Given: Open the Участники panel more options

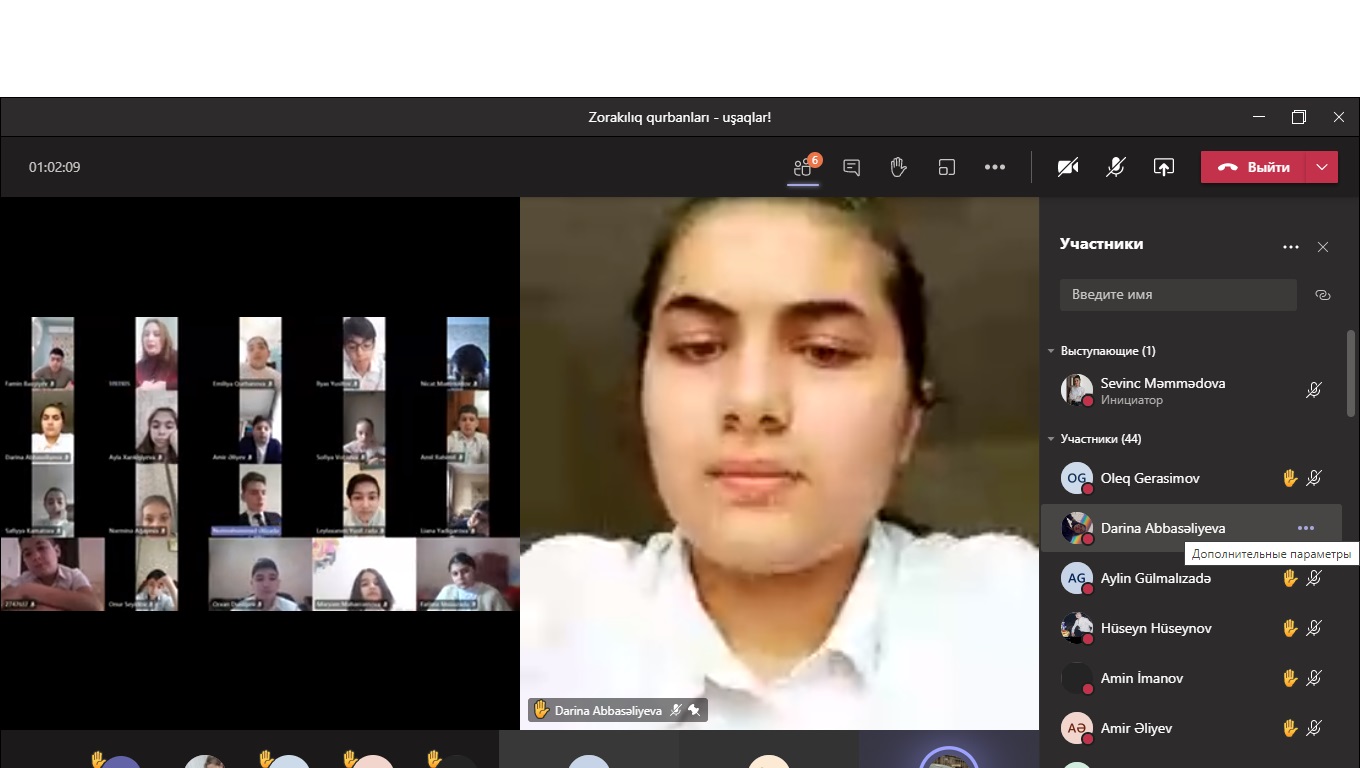Looking at the screenshot, I should click(1291, 247).
